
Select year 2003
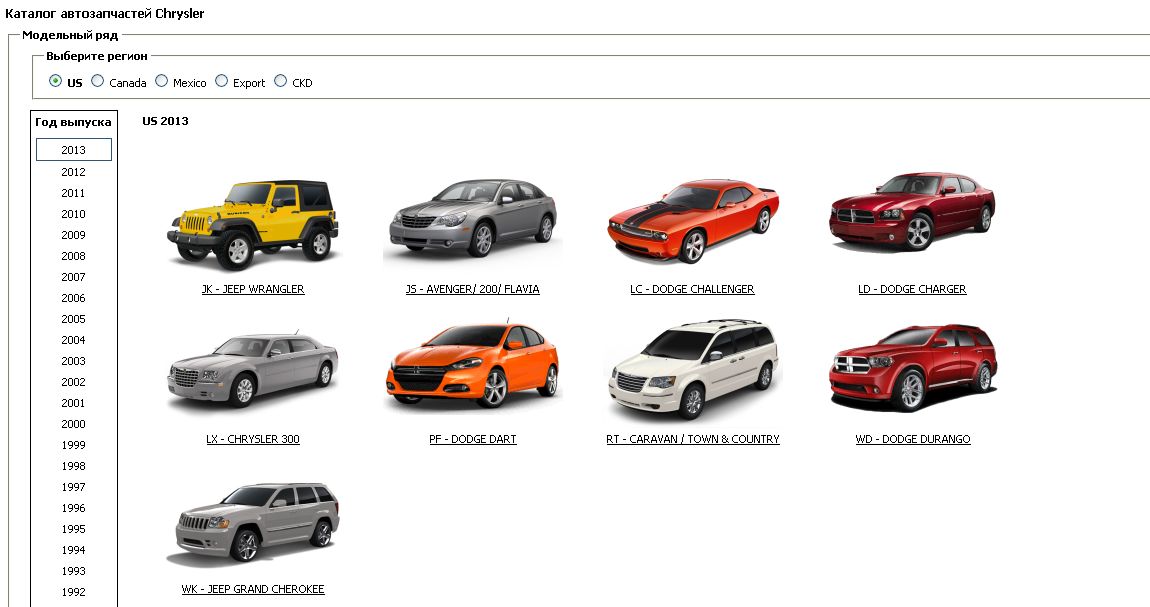[x=73, y=361]
